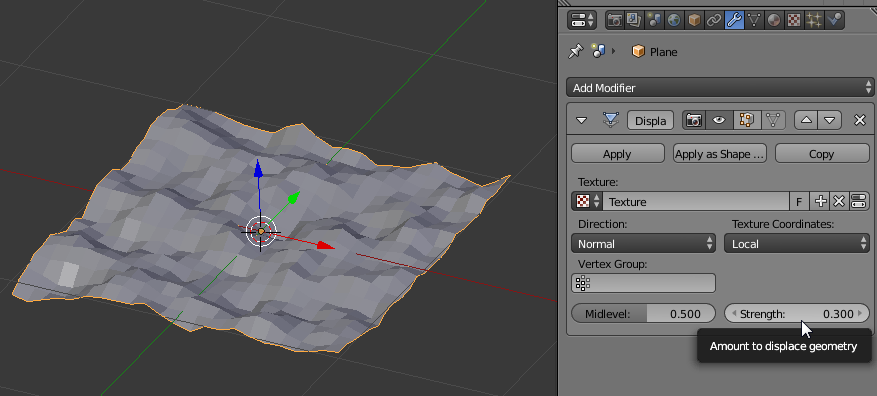Click the Texture name field
The width and height of the screenshot is (877, 396).
pyautogui.click(x=696, y=201)
